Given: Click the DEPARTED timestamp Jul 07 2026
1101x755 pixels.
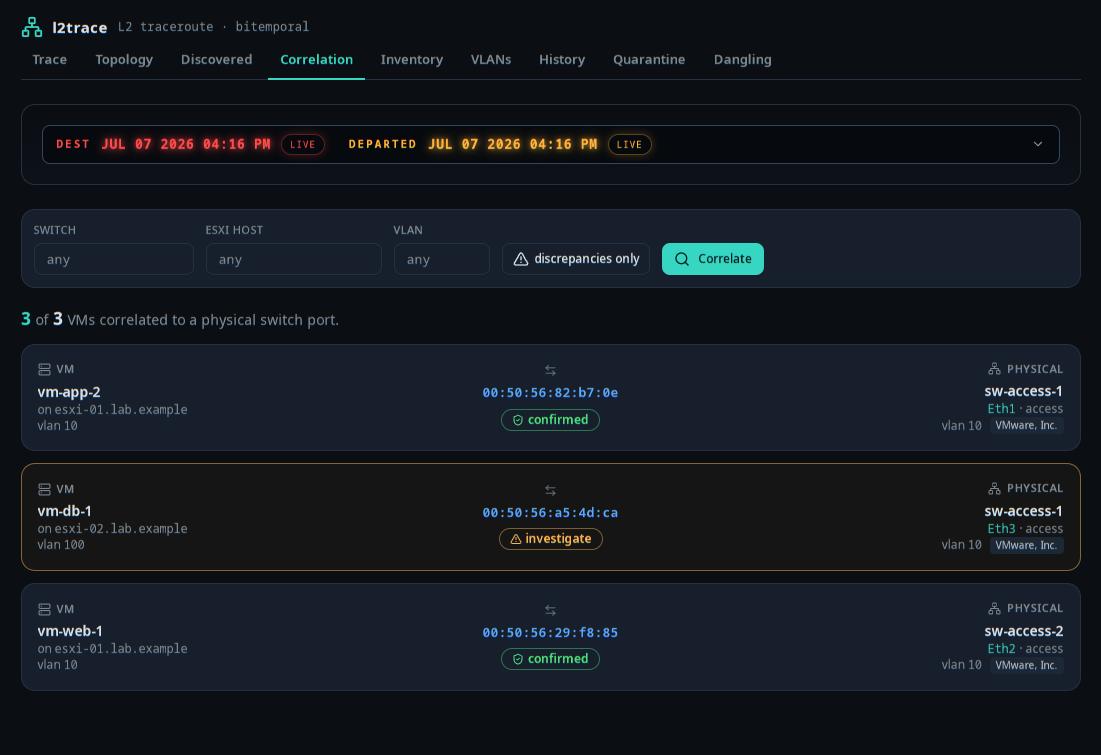Looking at the screenshot, I should tap(513, 144).
